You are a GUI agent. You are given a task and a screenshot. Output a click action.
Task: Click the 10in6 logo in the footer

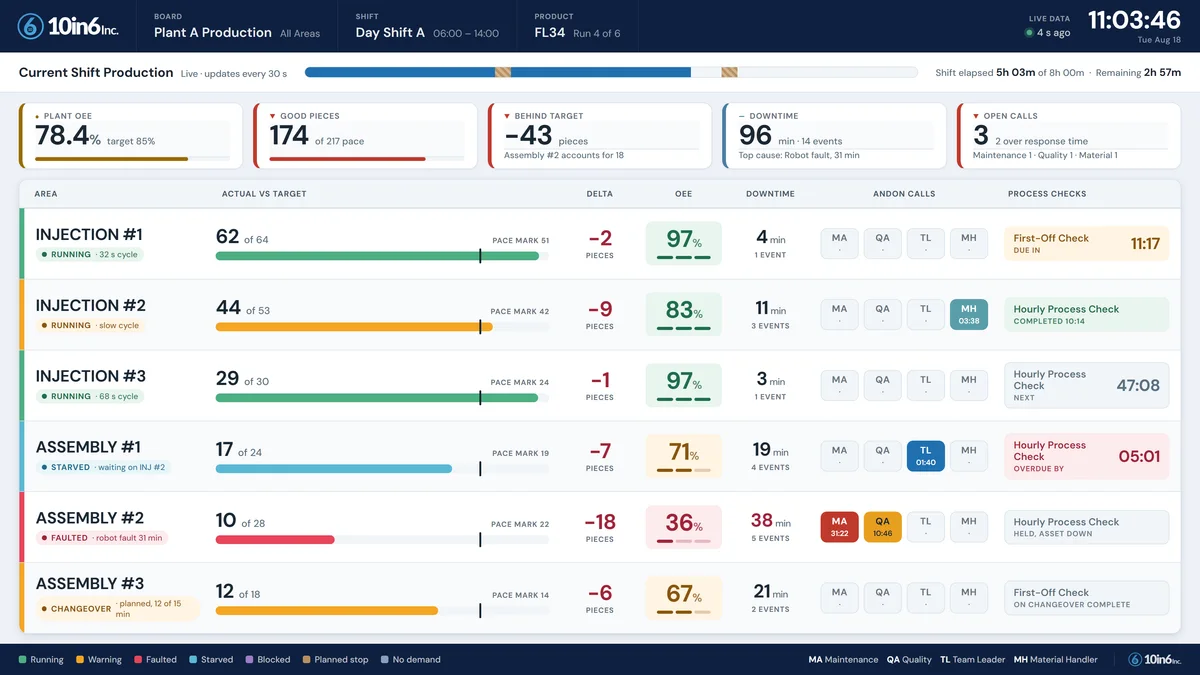(x=1154, y=659)
